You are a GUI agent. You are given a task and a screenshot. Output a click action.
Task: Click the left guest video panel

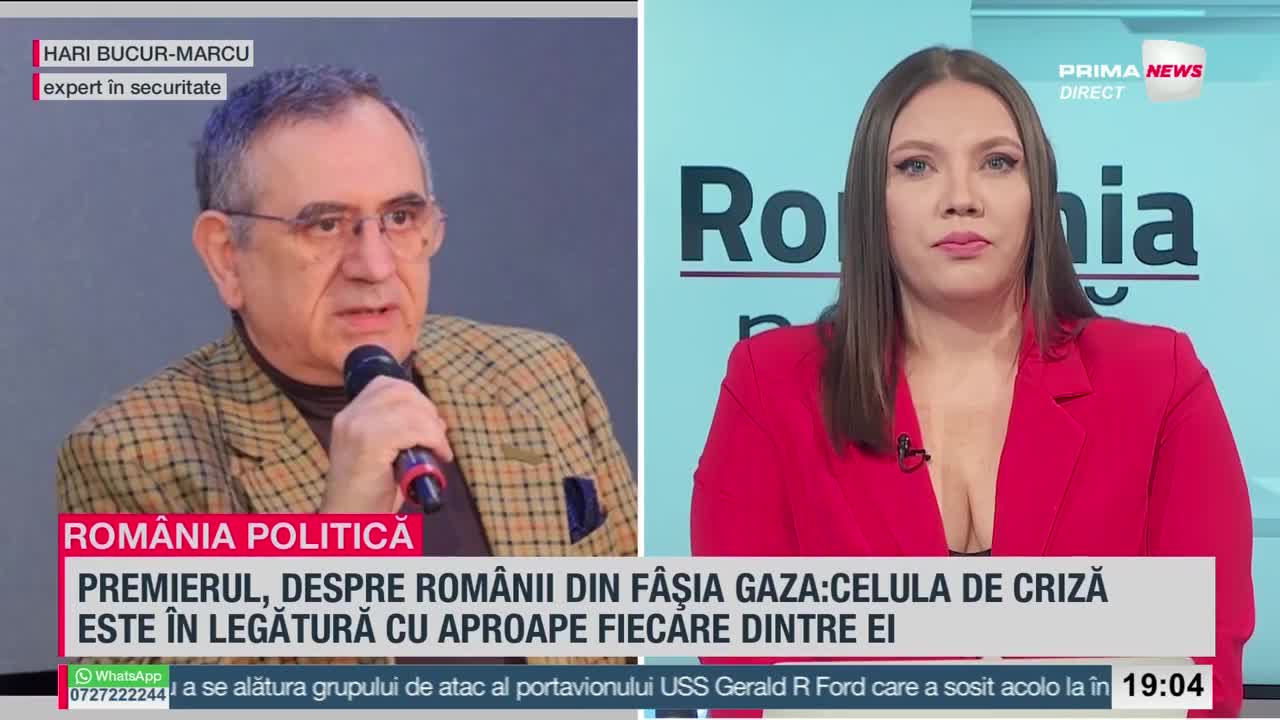(x=318, y=340)
